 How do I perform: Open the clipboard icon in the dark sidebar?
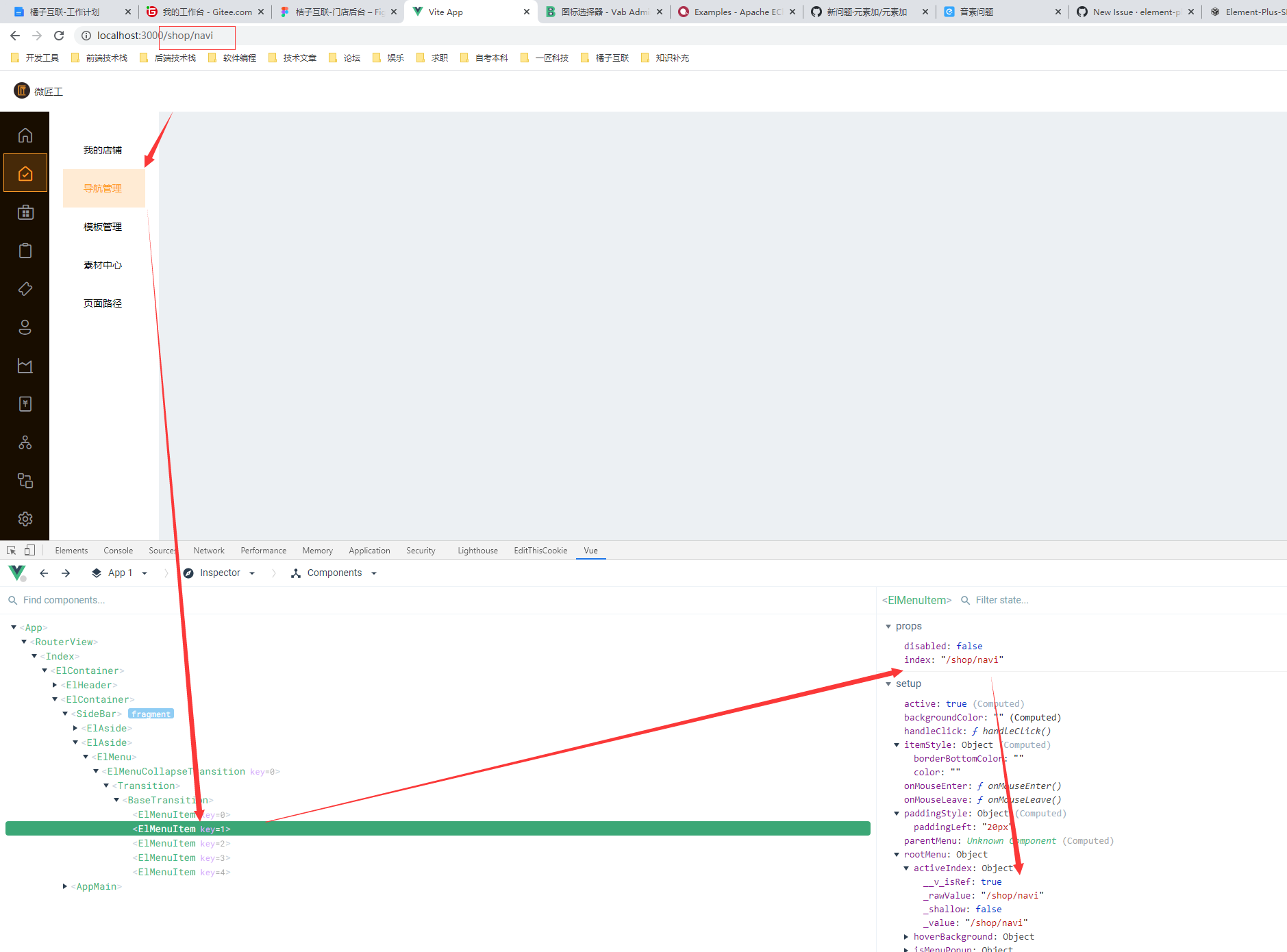click(x=25, y=251)
